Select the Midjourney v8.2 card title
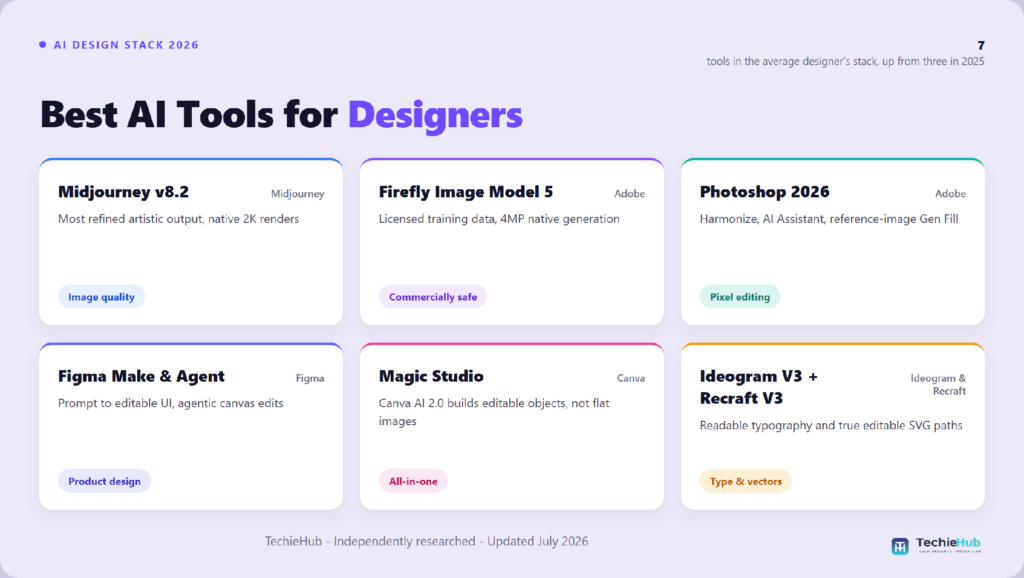The image size is (1024, 578). (x=123, y=192)
